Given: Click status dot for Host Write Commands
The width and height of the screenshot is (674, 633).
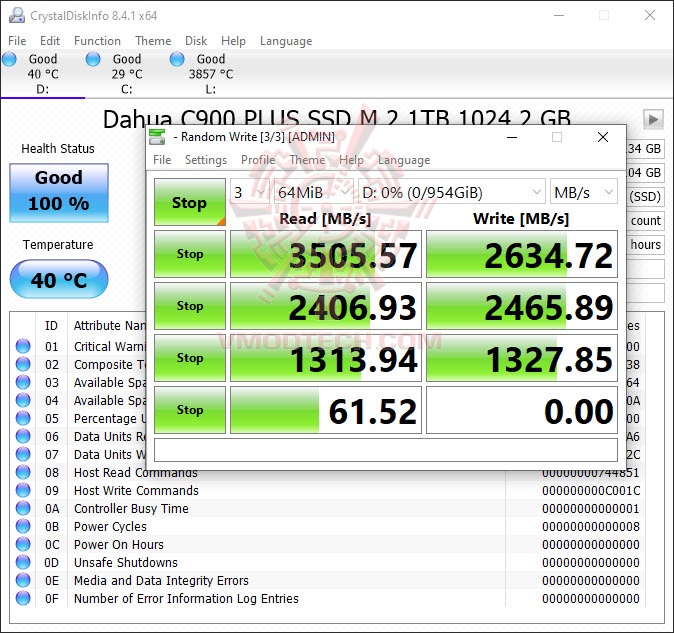Looking at the screenshot, I should point(23,490).
